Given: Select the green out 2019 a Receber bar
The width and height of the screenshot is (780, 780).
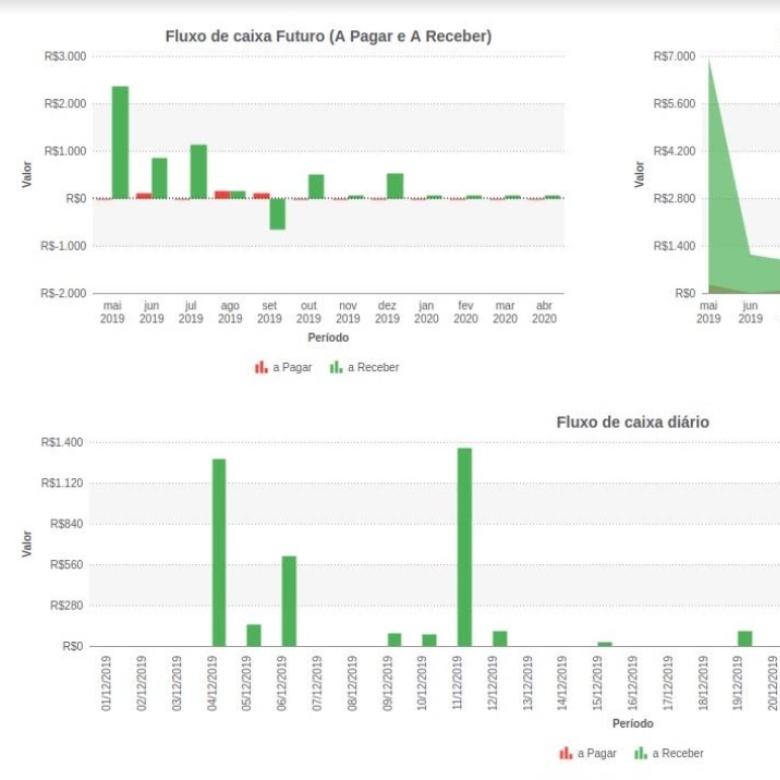Looking at the screenshot, I should [x=316, y=187].
